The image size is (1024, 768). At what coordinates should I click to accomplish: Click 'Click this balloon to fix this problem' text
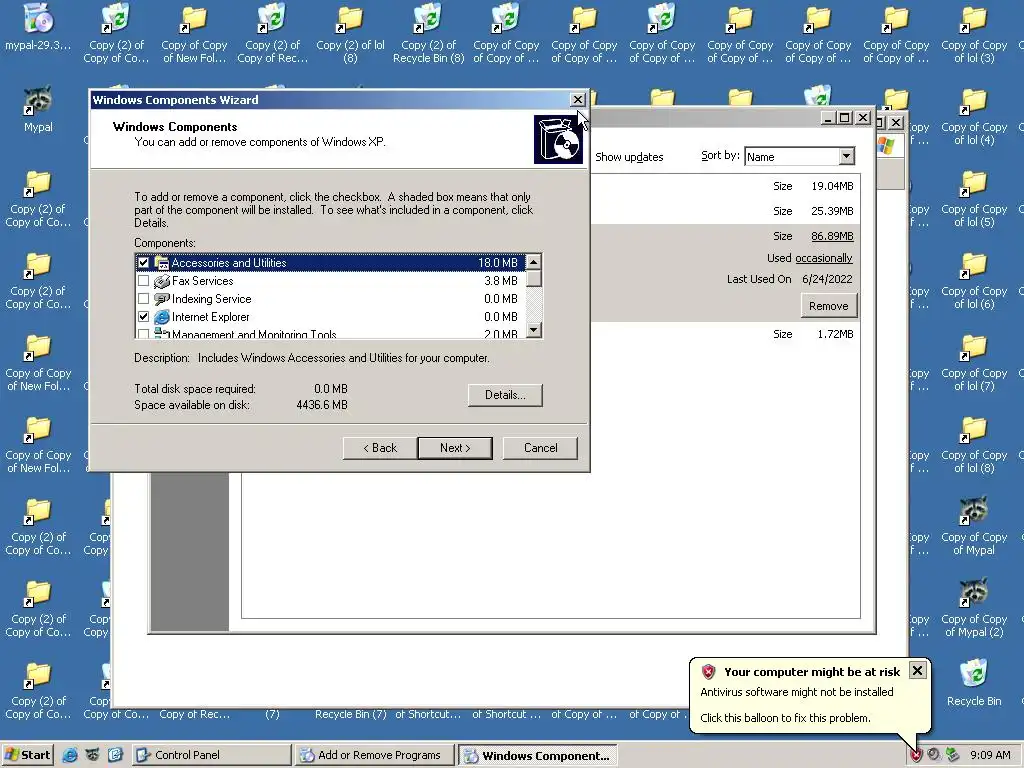tap(785, 718)
